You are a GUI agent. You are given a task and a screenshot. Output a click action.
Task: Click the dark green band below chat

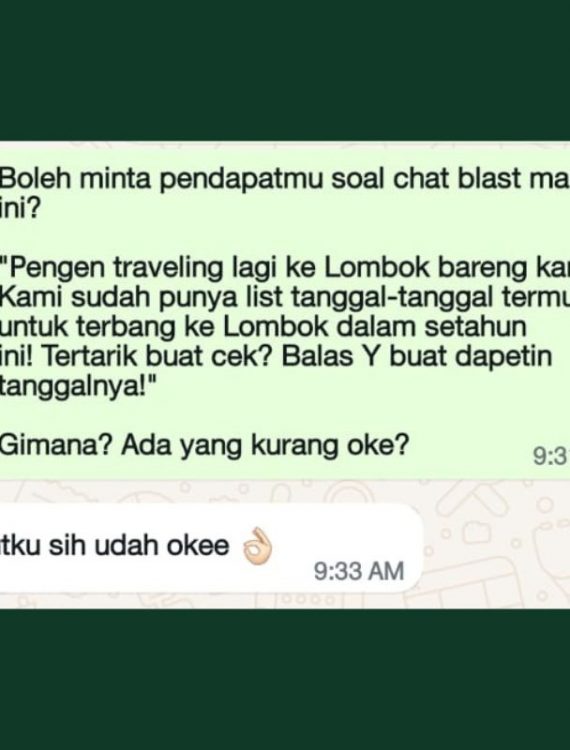click(285, 680)
